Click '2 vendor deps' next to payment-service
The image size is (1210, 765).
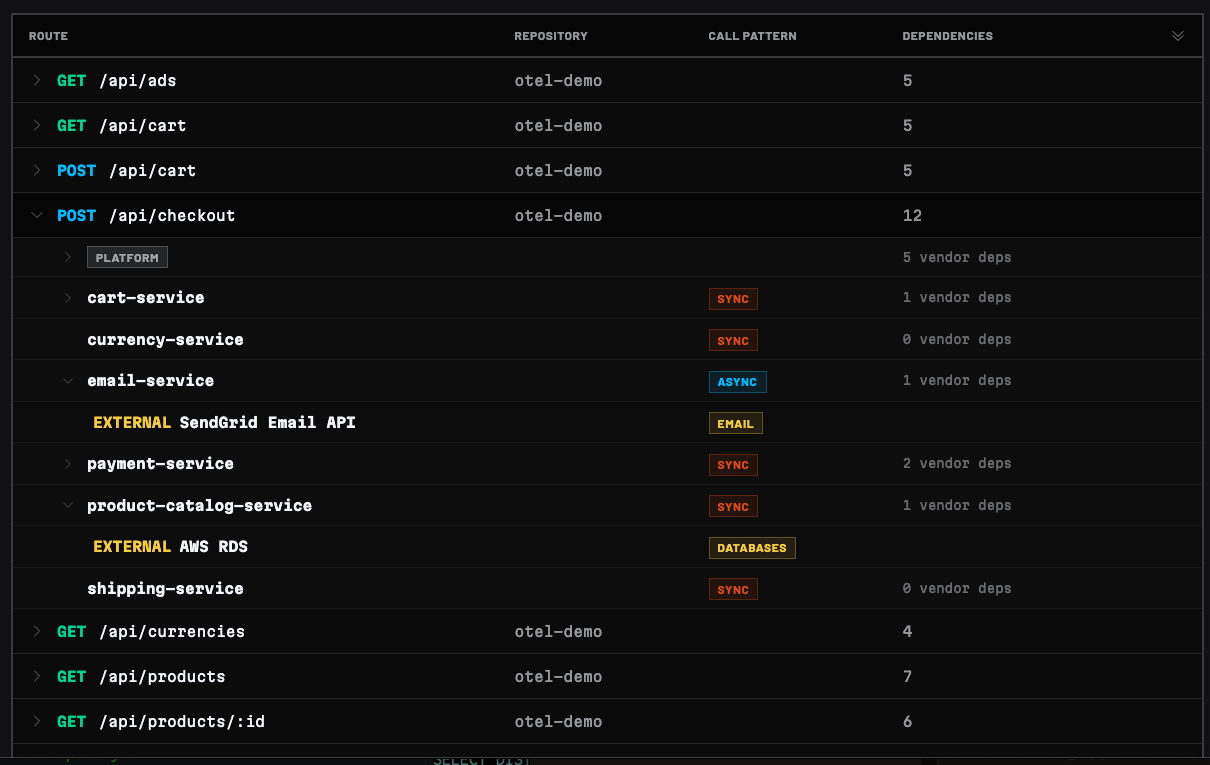pyautogui.click(x=956, y=464)
